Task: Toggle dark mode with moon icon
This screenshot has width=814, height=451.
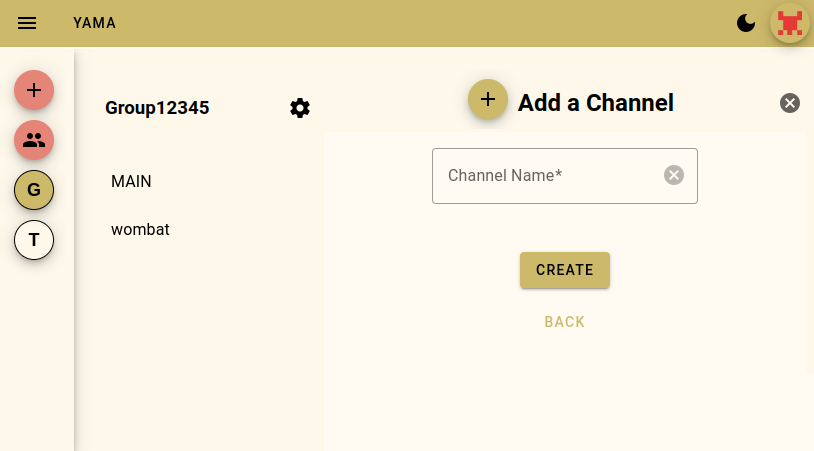Action: [746, 23]
